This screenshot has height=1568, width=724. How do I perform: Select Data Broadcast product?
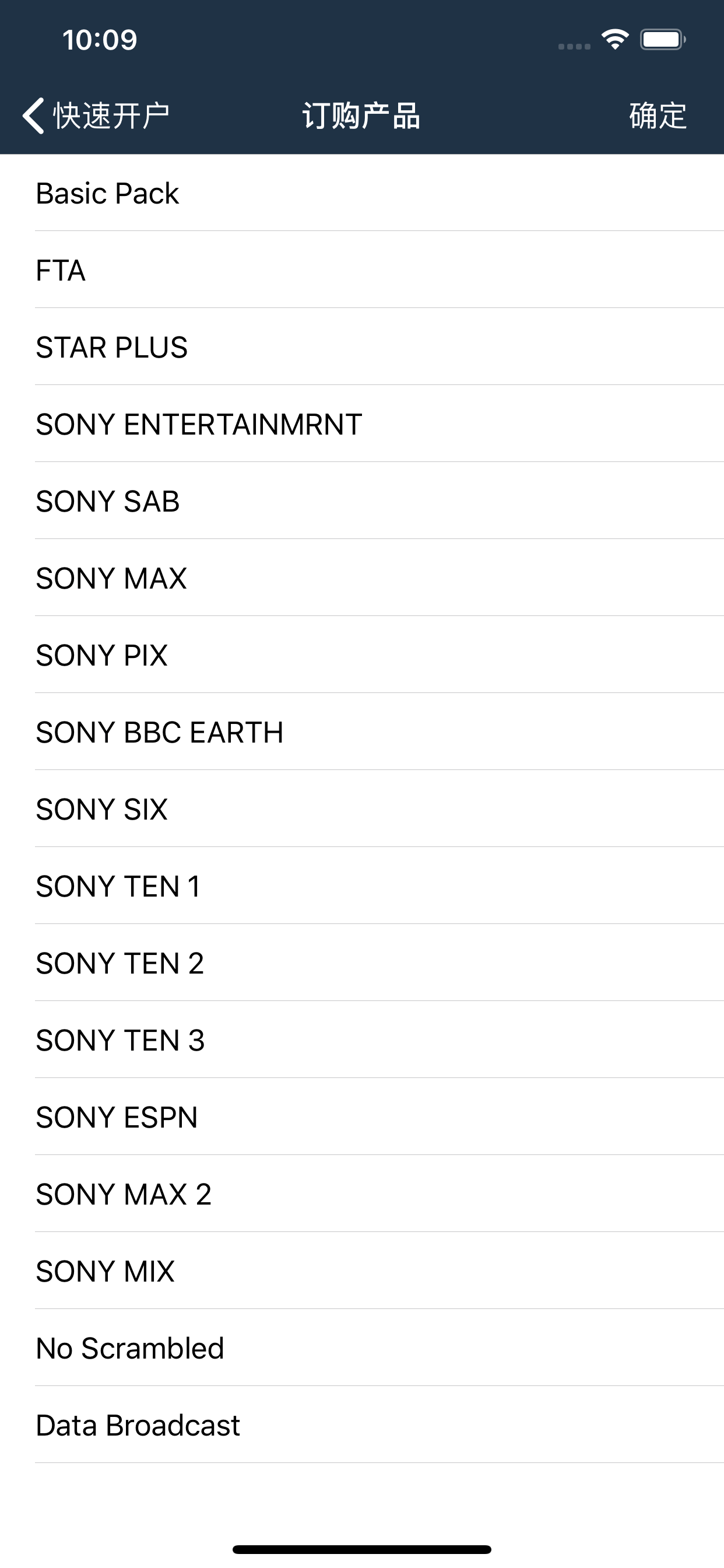[x=362, y=1425]
